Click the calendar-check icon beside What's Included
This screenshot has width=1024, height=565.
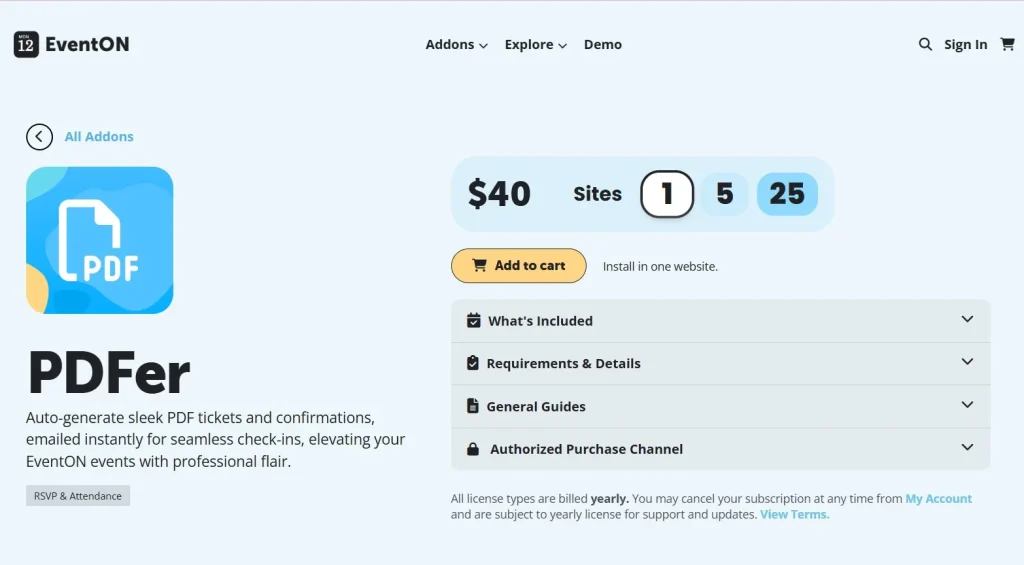click(473, 321)
